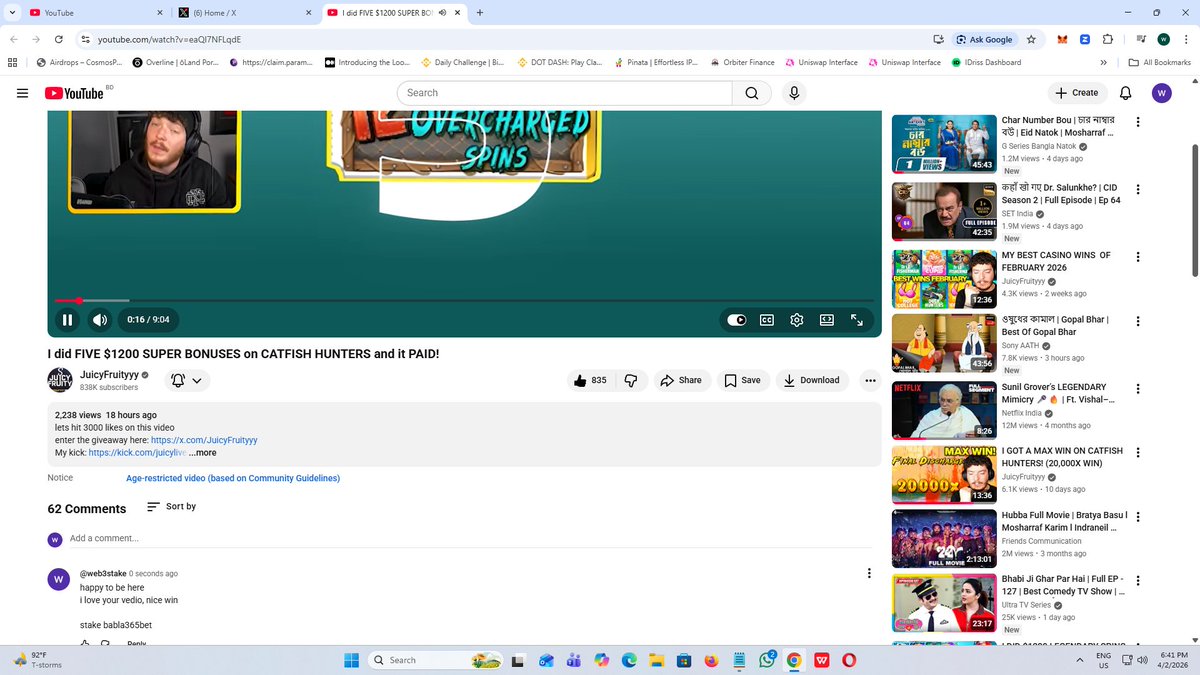Mute the video volume speaker icon
1200x675 pixels.
pyautogui.click(x=100, y=320)
